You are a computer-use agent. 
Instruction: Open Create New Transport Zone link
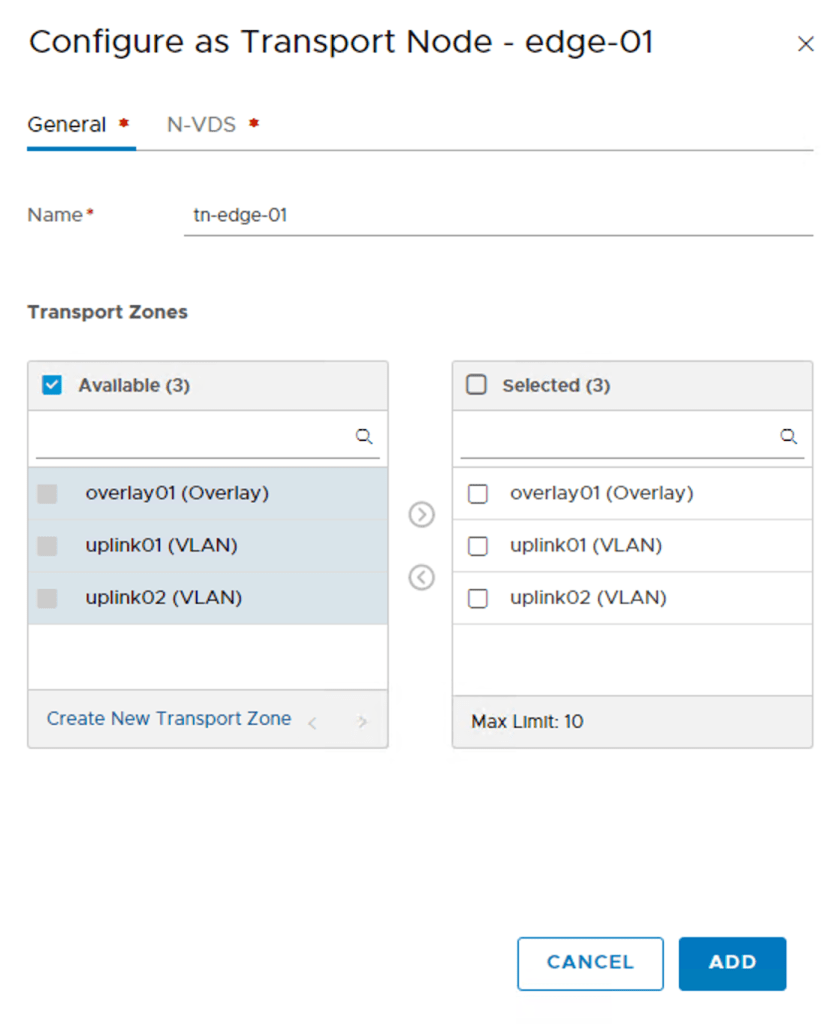(x=169, y=719)
